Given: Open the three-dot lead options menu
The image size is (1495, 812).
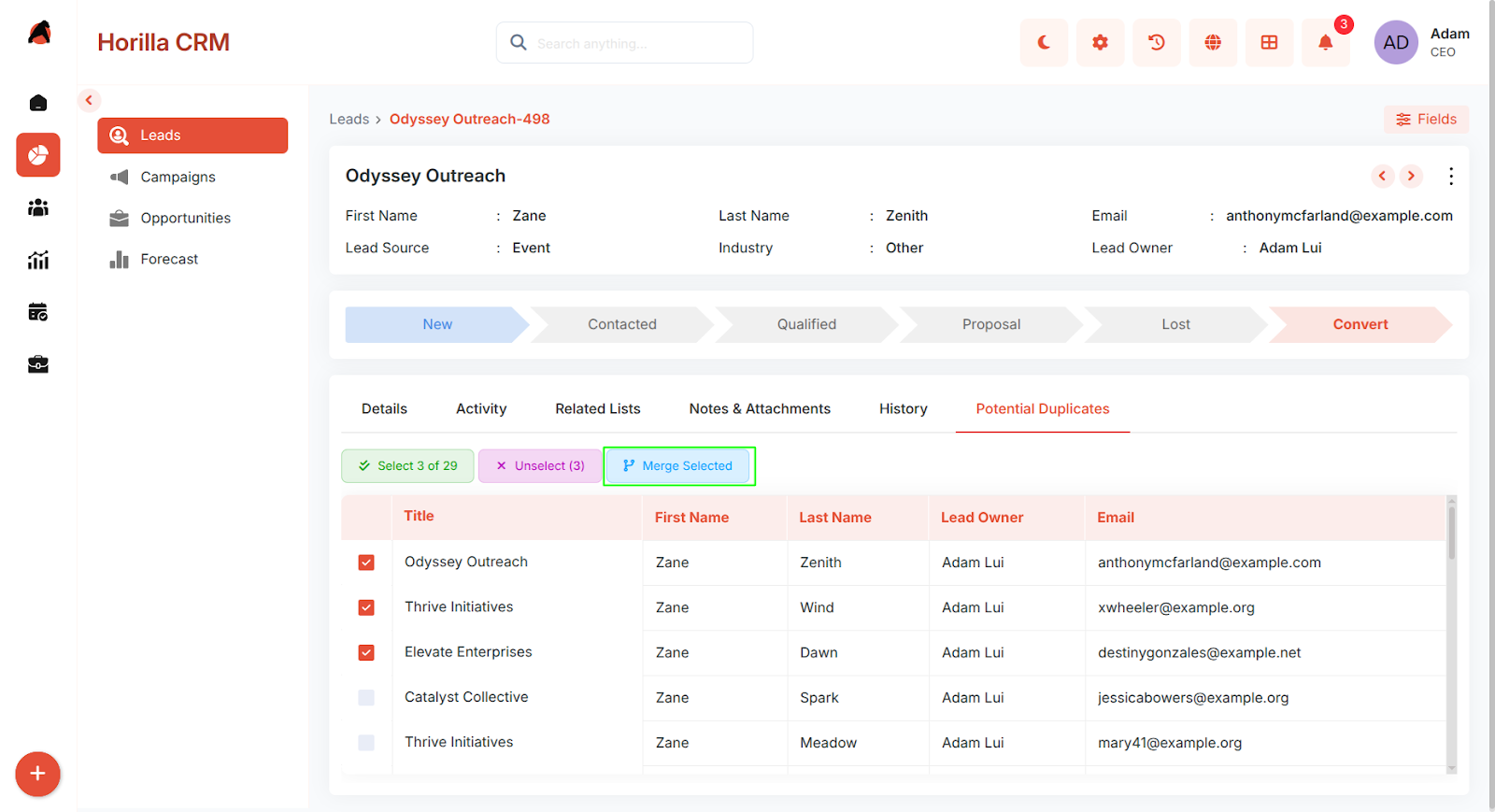Looking at the screenshot, I should click(x=1451, y=176).
